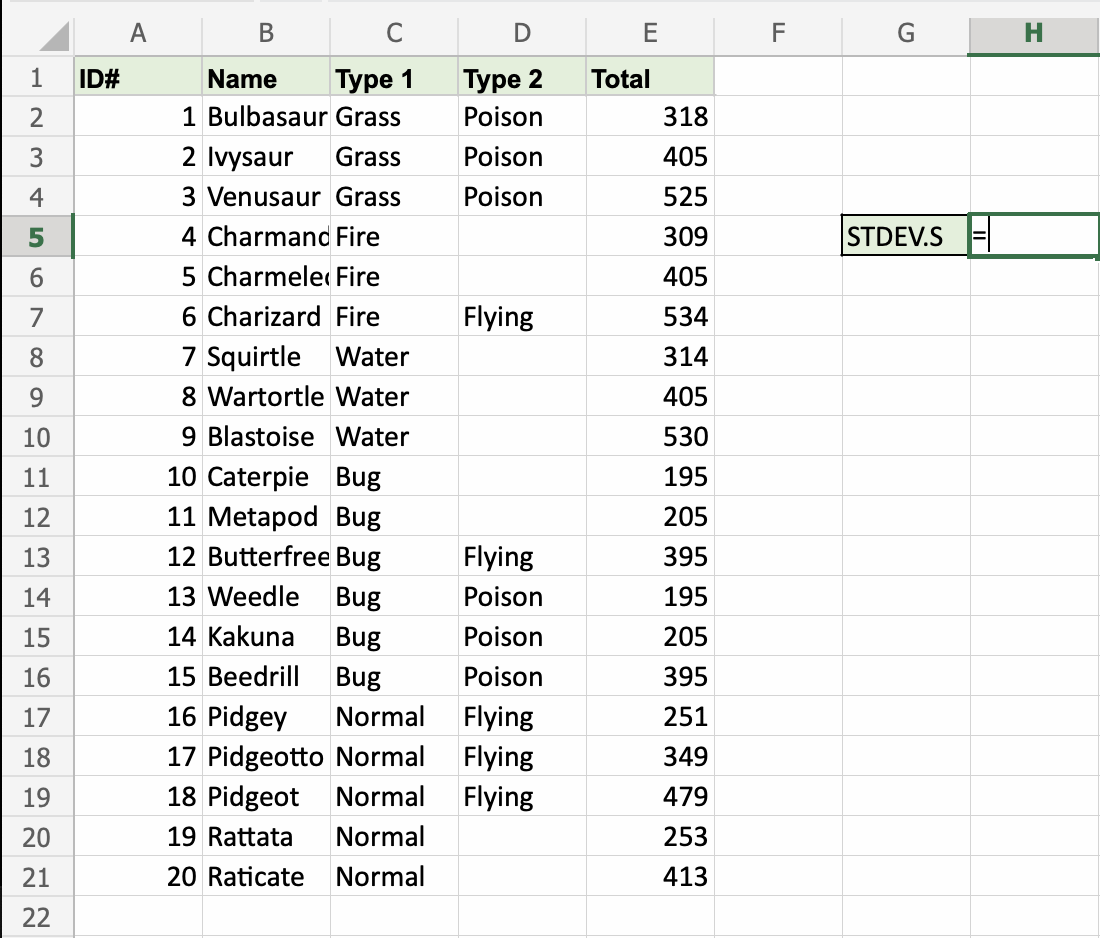
Task: Select Charizard's total value 534
Action: (x=650, y=317)
